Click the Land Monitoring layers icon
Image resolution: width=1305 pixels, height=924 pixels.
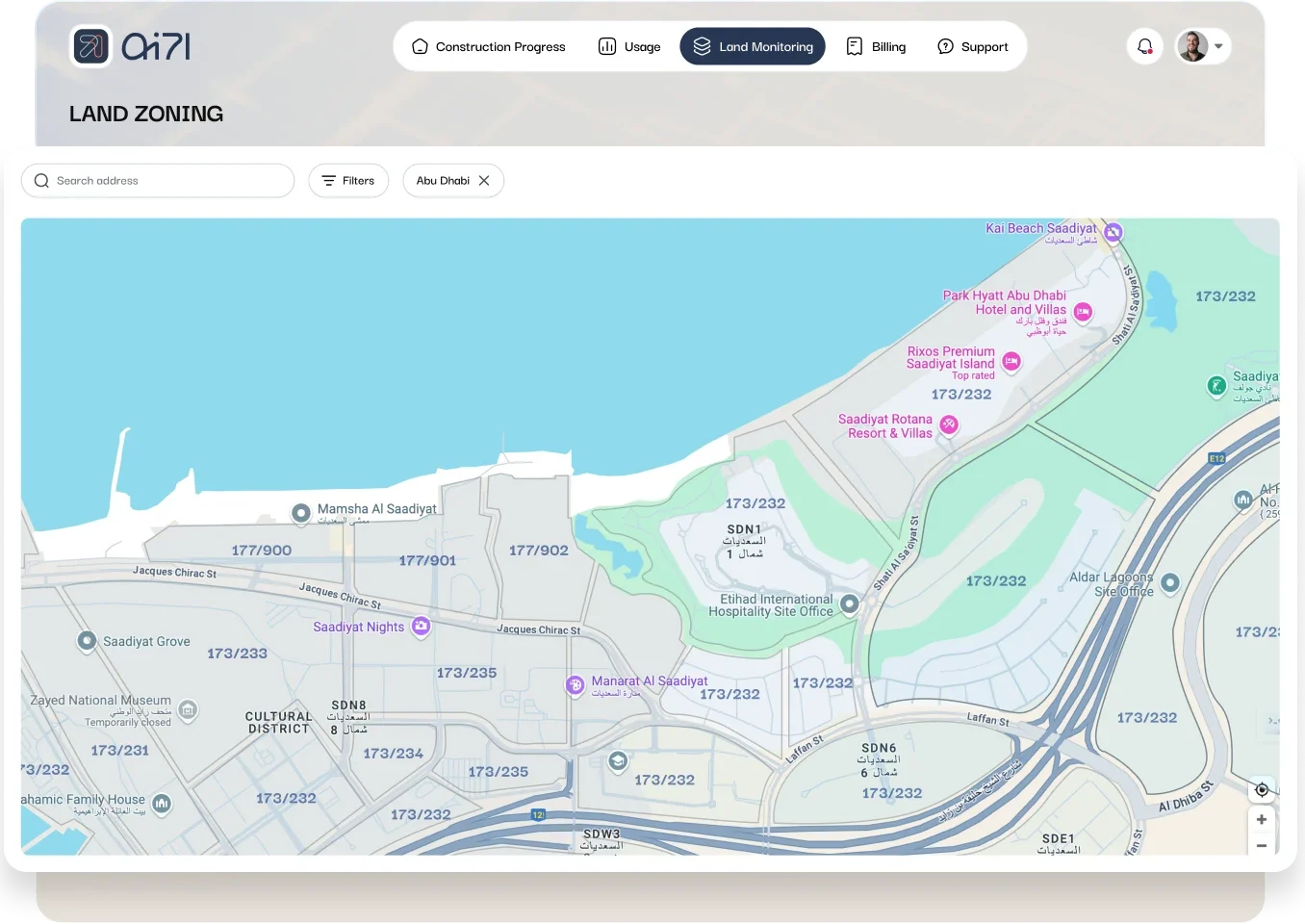coord(702,46)
